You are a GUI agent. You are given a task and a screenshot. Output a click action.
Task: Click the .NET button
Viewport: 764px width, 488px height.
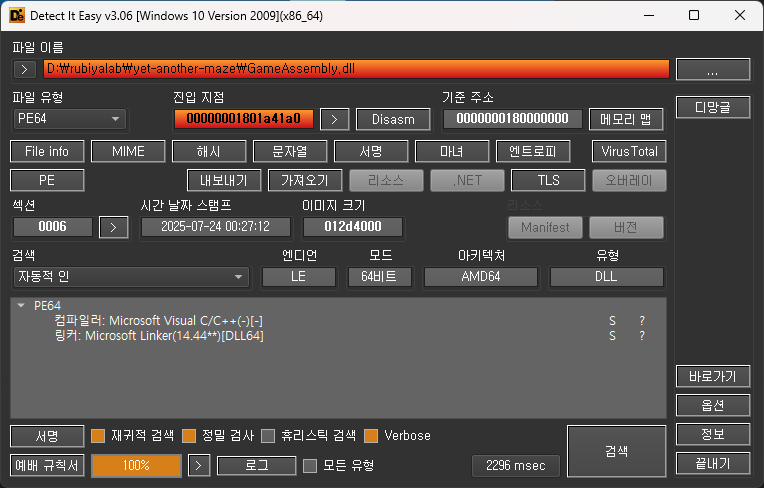[467, 180]
